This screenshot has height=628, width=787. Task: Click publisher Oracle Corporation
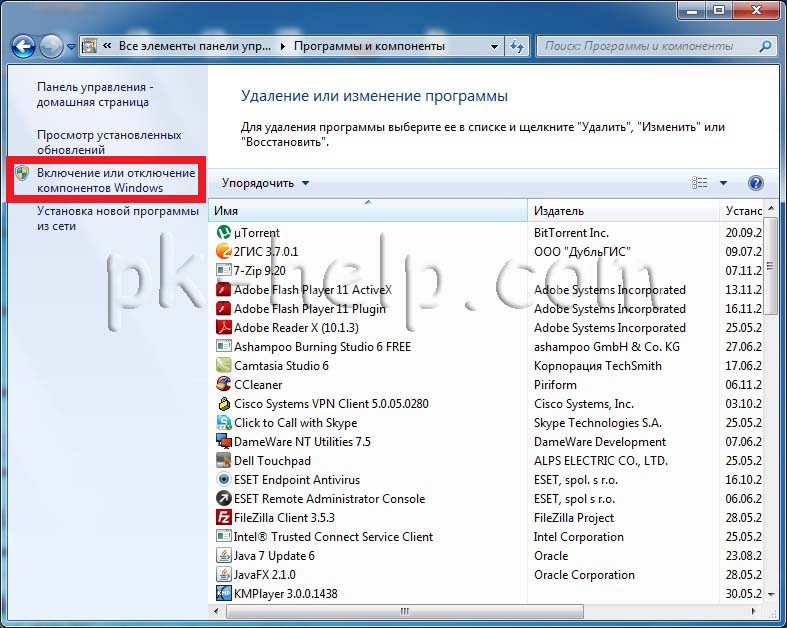[584, 575]
